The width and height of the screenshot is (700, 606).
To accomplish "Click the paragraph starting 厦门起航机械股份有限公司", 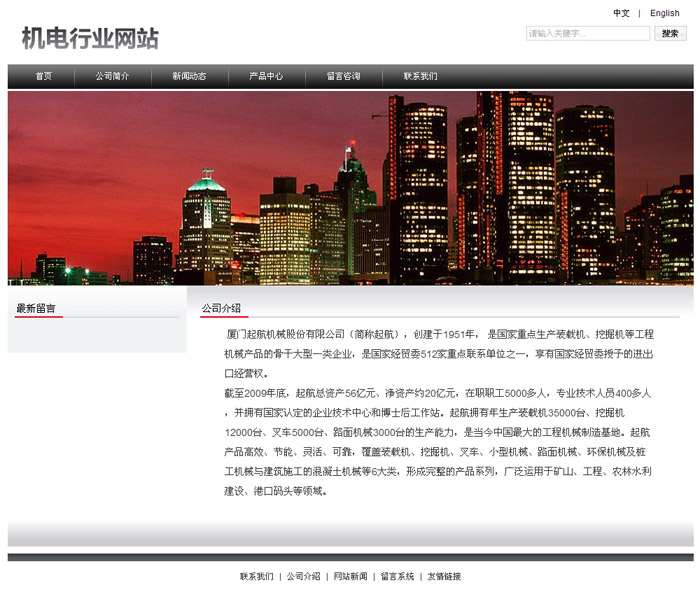I will click(x=439, y=354).
